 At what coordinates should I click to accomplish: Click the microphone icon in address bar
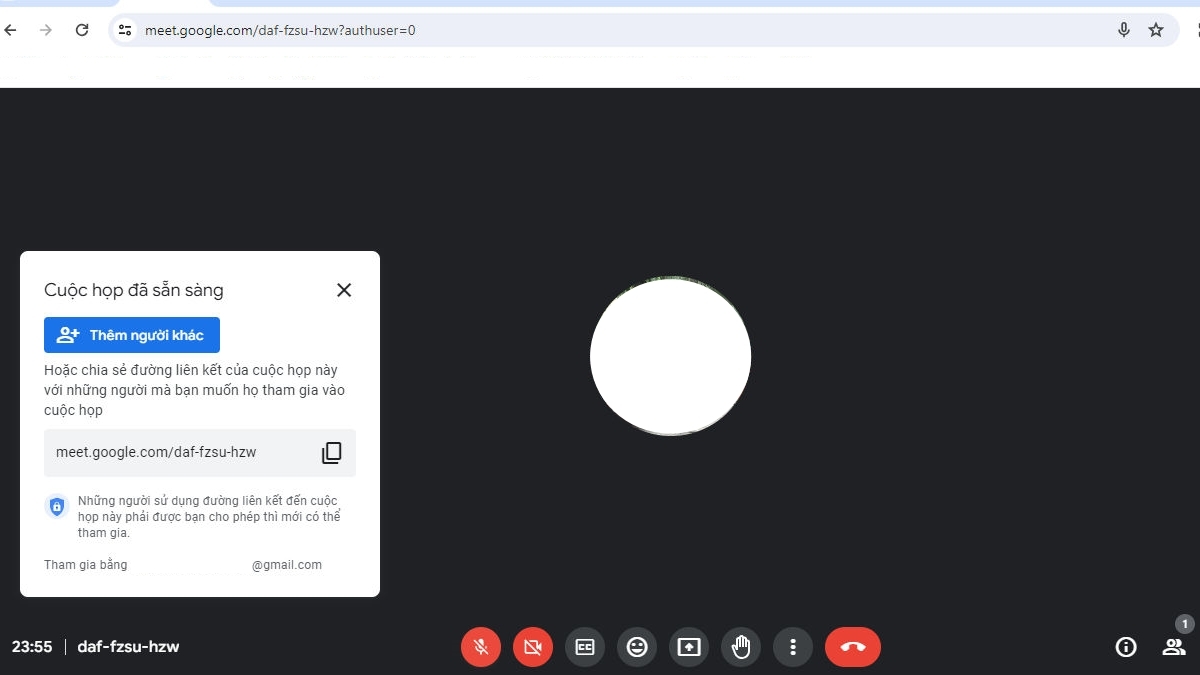tap(1124, 30)
